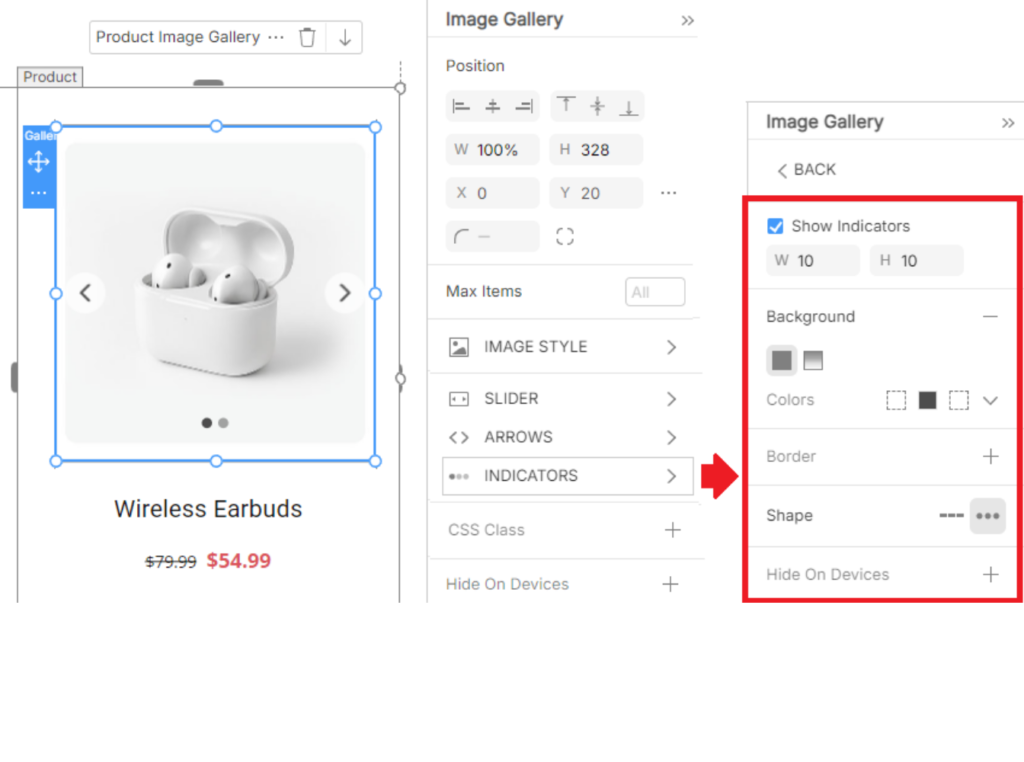Pick the dark indicator color swatch

[927, 401]
